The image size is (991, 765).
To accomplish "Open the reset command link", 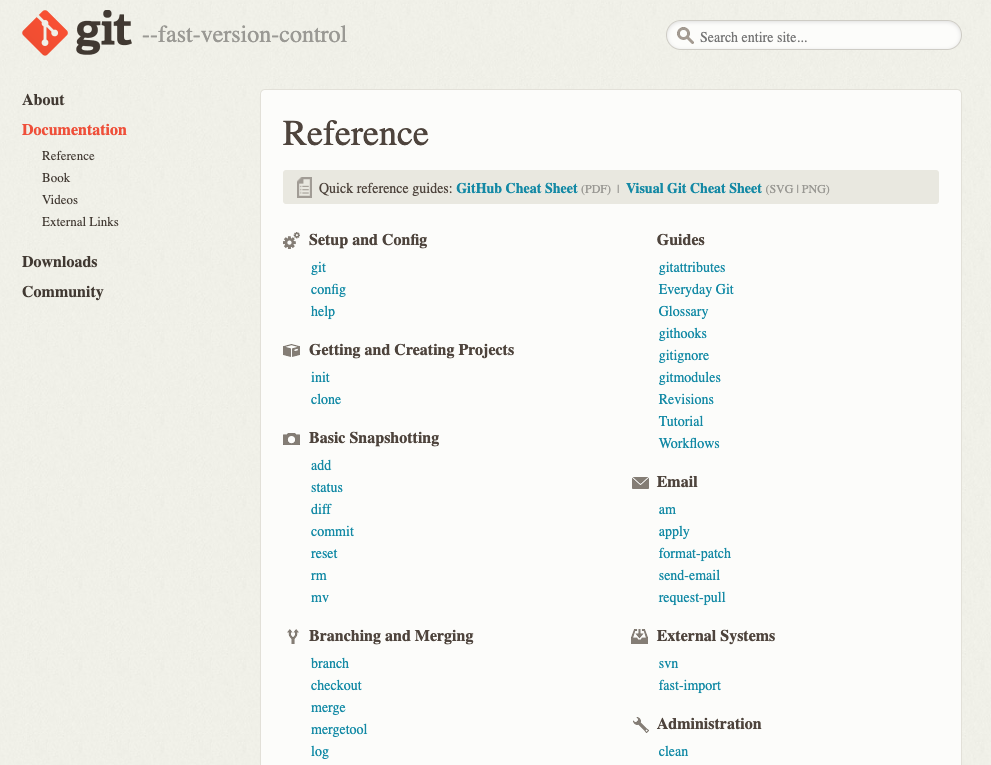I will [324, 554].
